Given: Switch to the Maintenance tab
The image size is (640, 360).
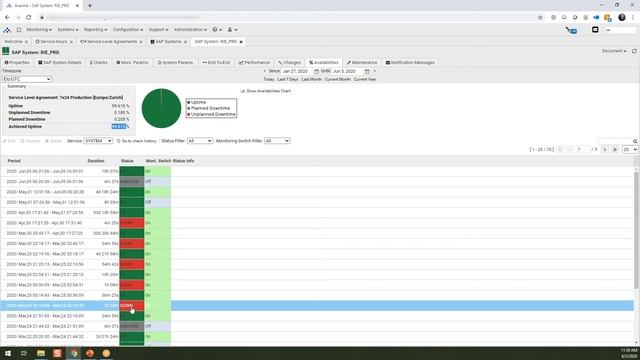Looking at the screenshot, I should click(x=362, y=63).
